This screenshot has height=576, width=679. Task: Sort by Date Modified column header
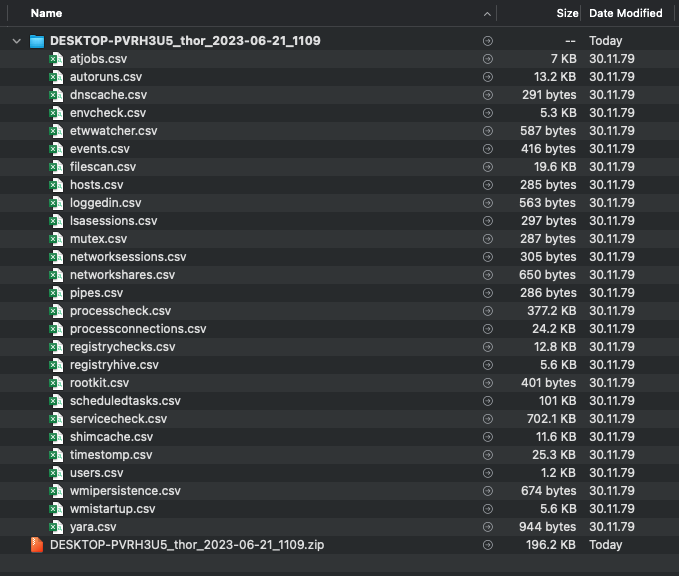(x=626, y=14)
